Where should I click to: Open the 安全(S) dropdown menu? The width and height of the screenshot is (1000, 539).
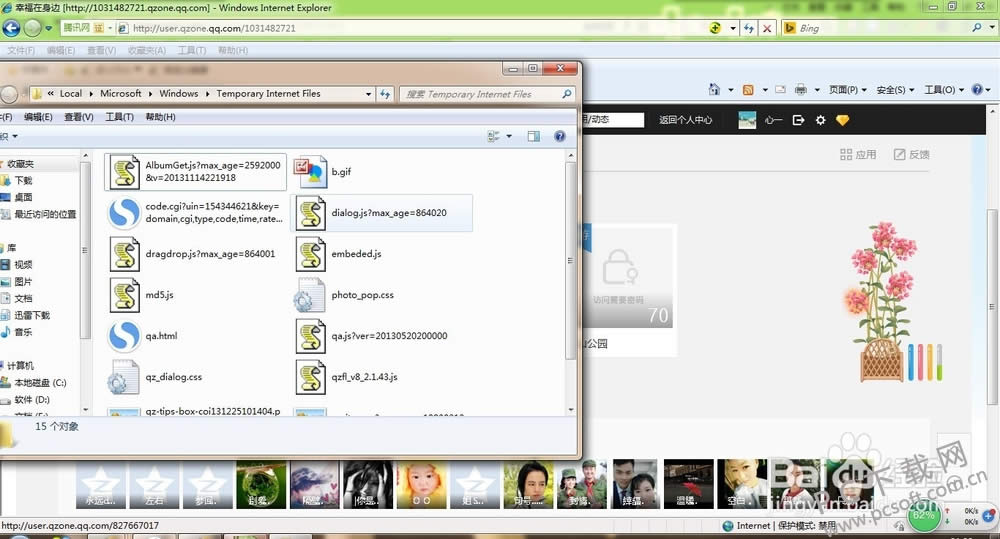pos(895,90)
